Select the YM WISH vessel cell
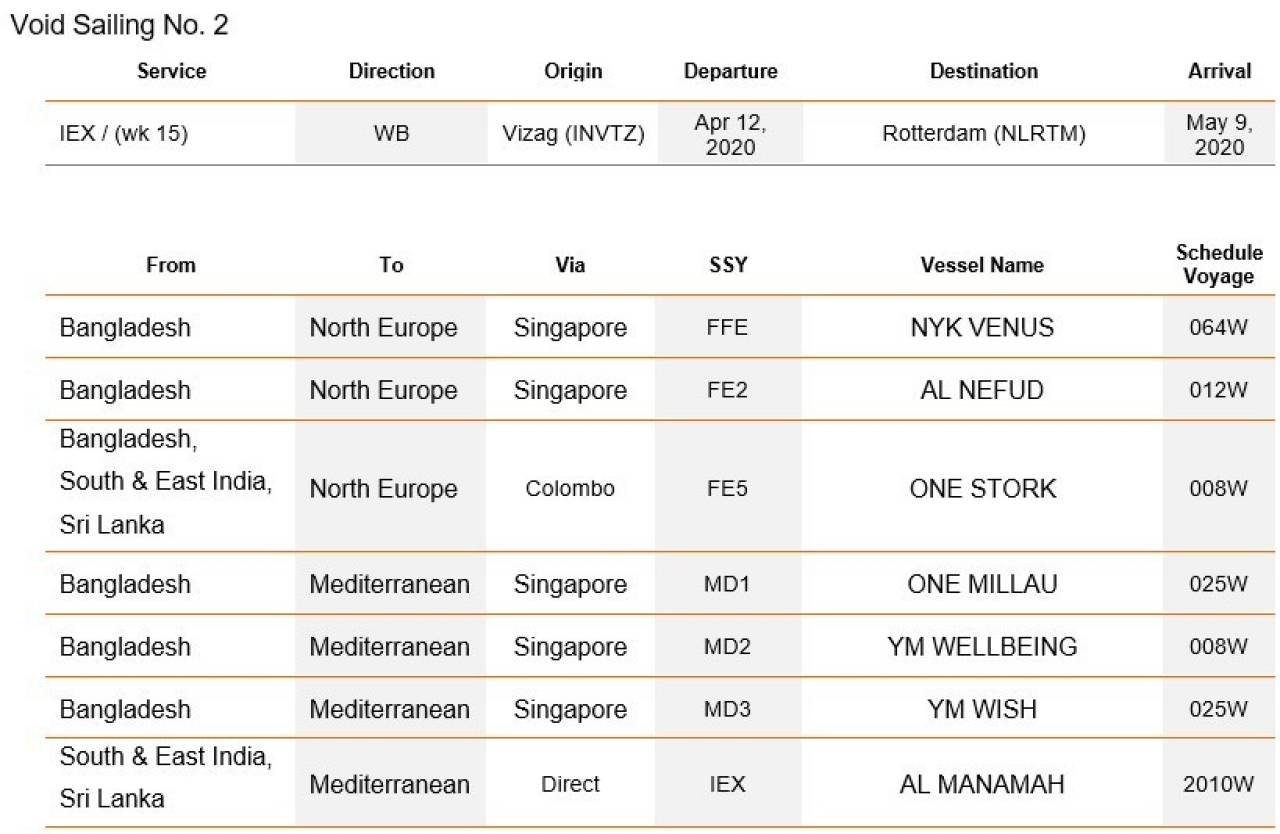This screenshot has height=834, width=1280. coord(982,709)
